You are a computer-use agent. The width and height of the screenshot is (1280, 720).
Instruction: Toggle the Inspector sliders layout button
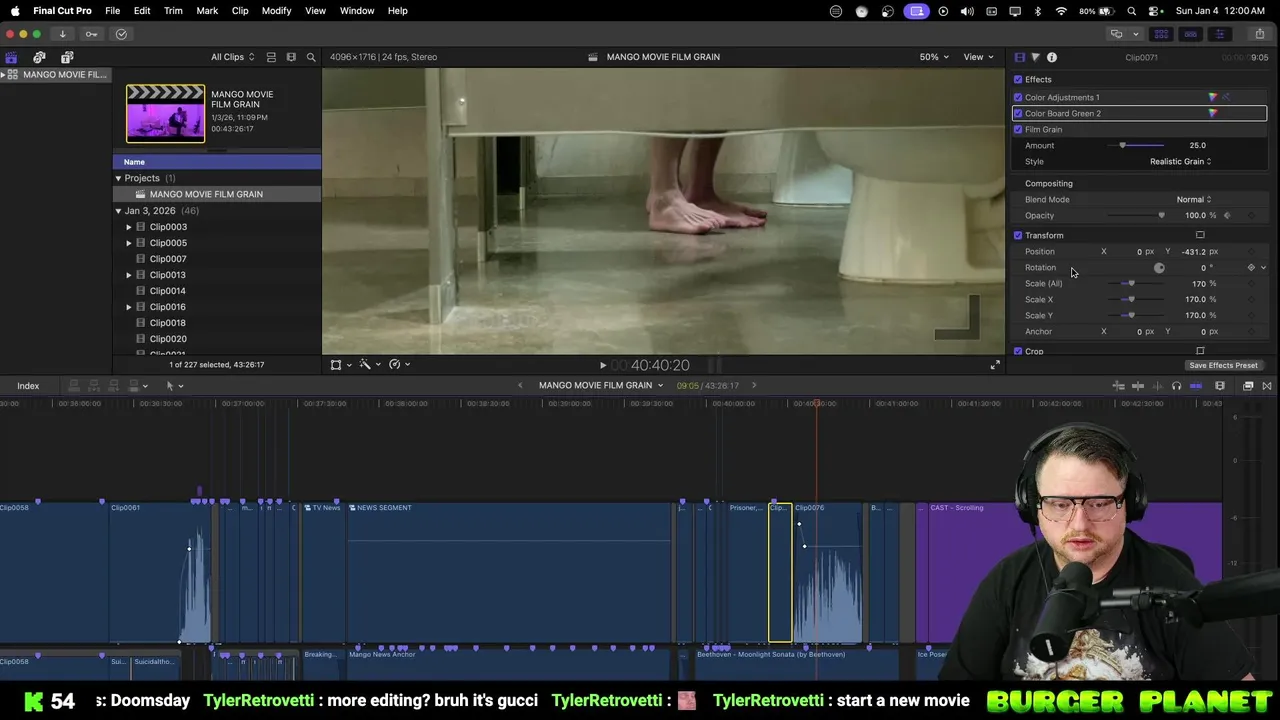1219,34
